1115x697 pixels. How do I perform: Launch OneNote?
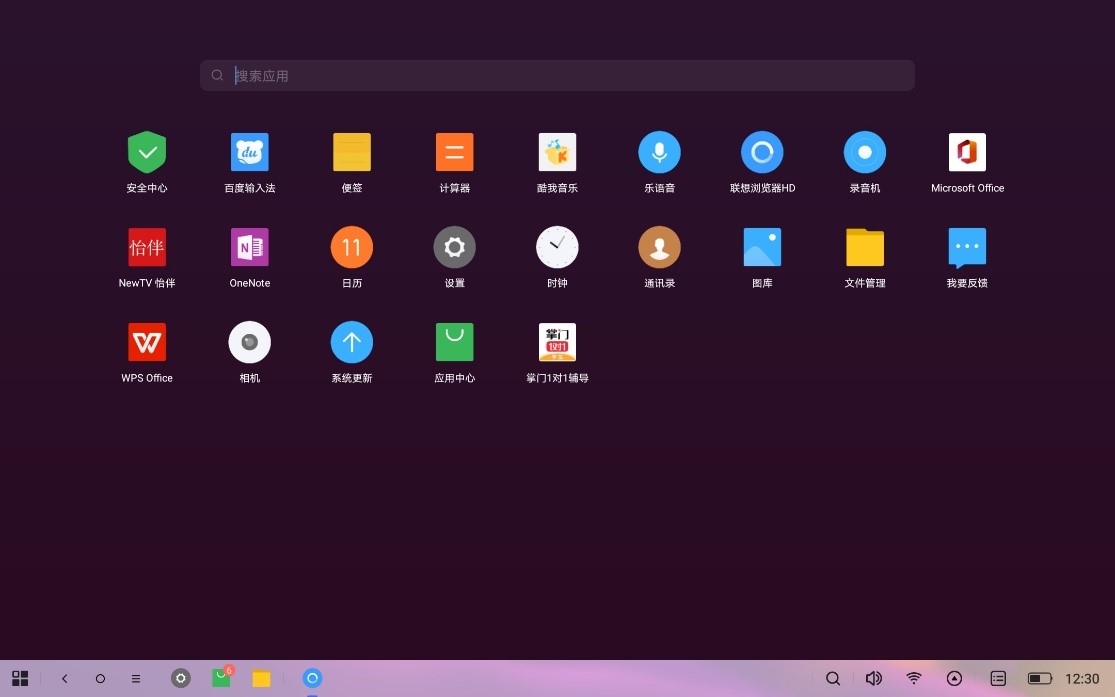(x=250, y=247)
